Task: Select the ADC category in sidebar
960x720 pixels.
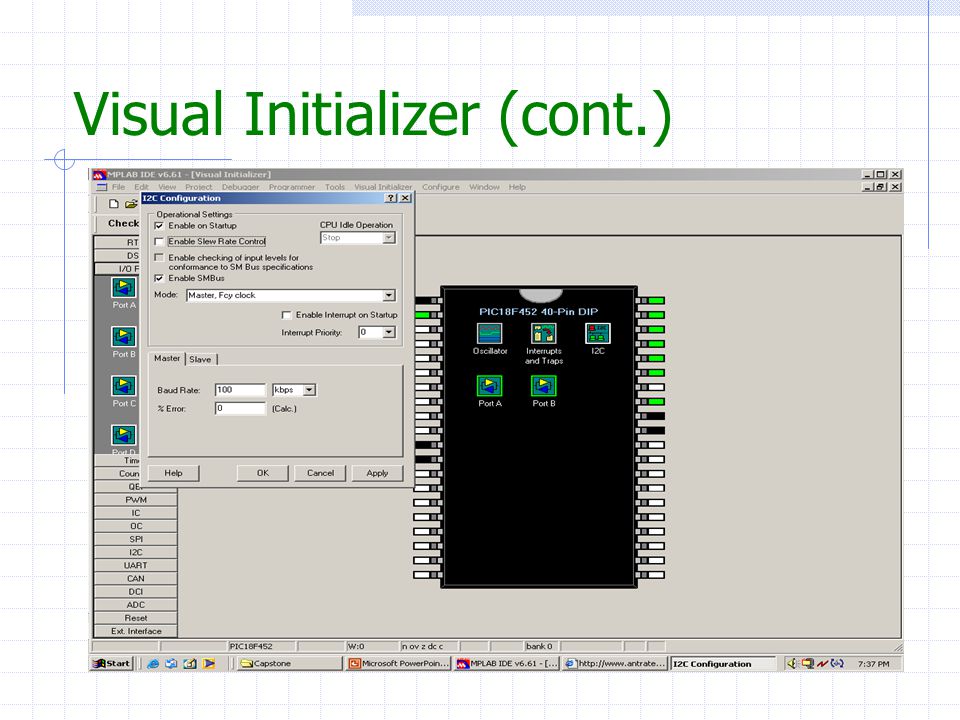Action: tap(136, 605)
